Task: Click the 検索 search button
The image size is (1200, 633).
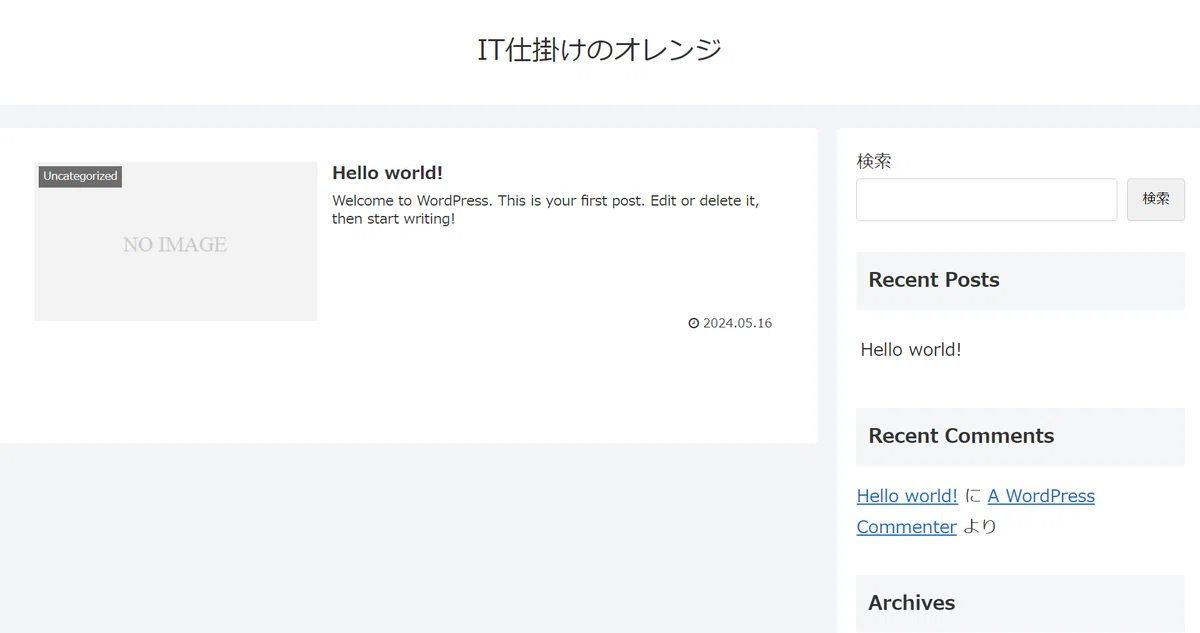Action: pos(1156,200)
